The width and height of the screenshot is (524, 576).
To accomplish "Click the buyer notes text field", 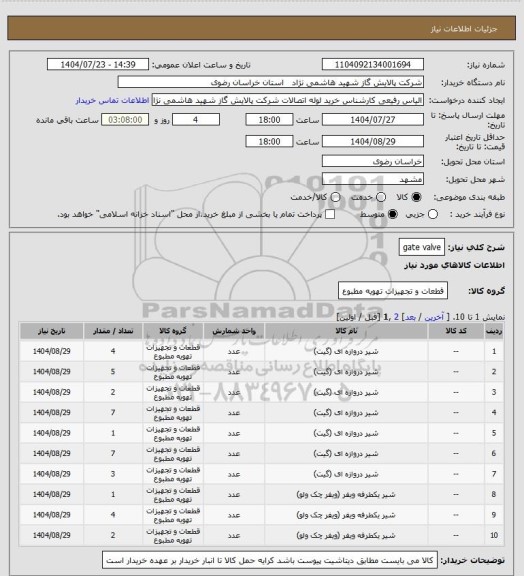I will pyautogui.click(x=270, y=561).
